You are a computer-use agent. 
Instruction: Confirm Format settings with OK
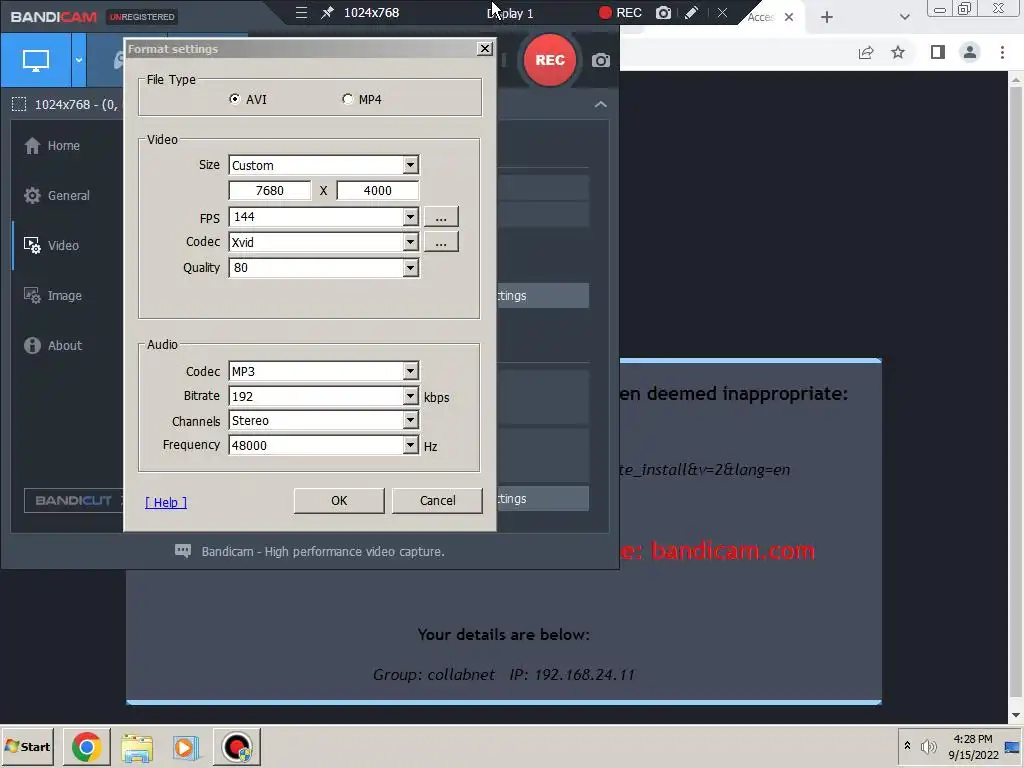[x=339, y=501]
